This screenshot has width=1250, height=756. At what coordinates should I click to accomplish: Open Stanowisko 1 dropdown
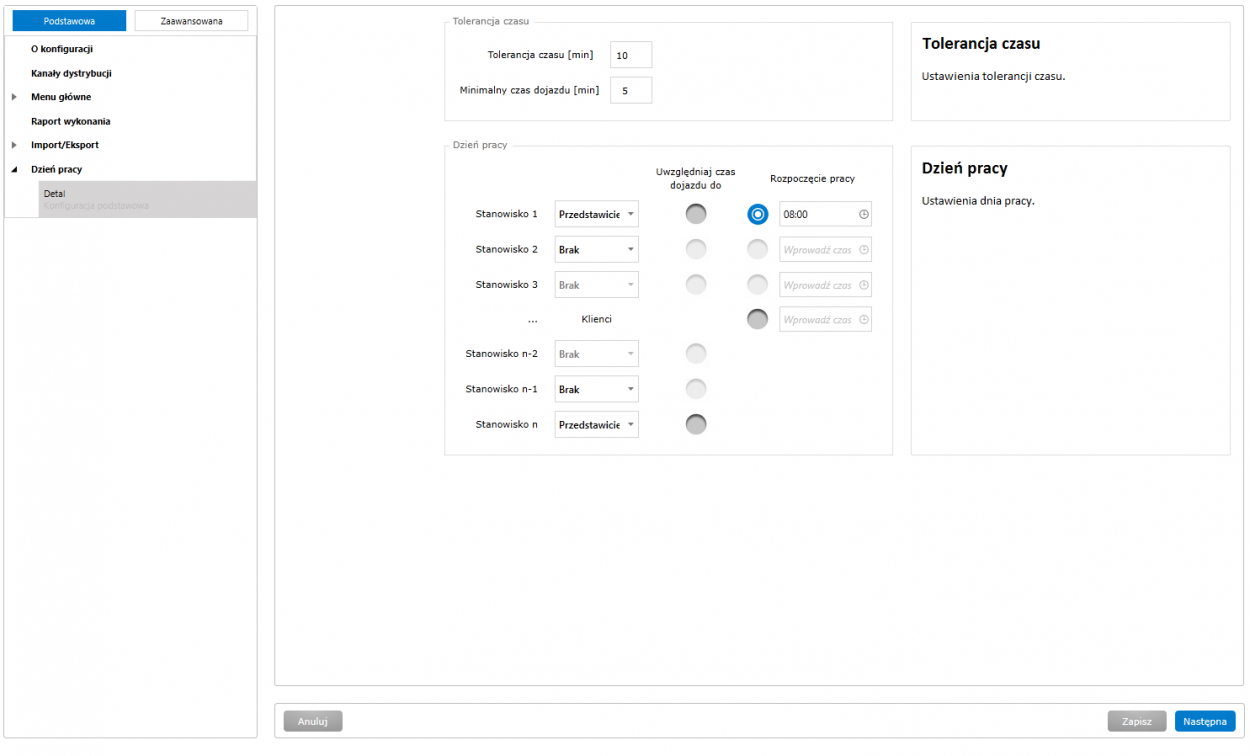point(597,214)
